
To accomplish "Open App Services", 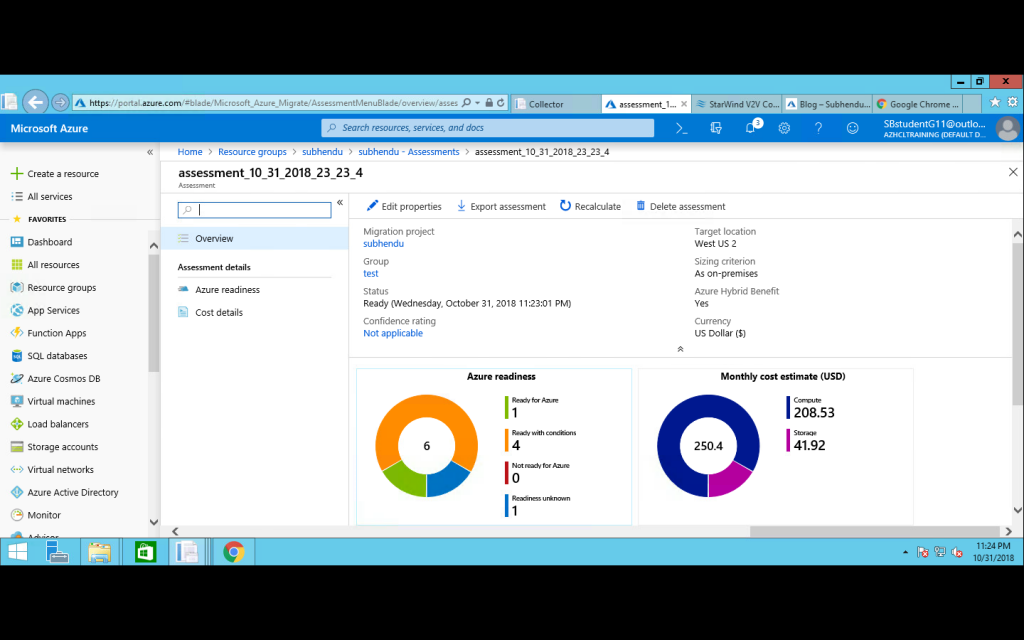I will click(46, 310).
